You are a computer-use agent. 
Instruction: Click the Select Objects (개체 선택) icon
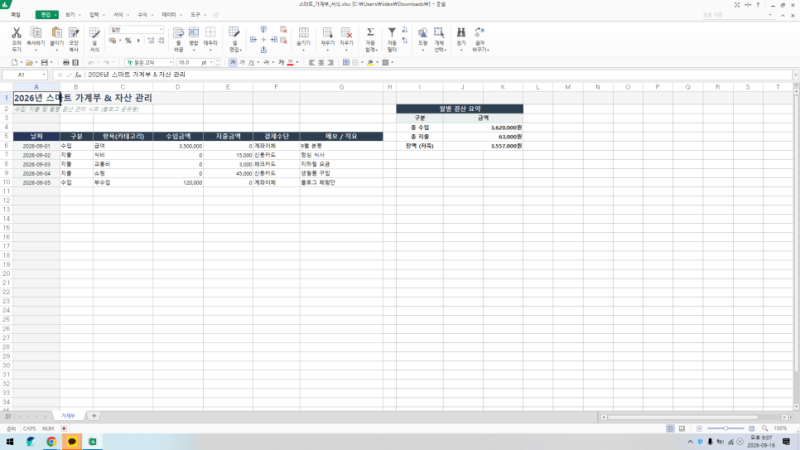[x=439, y=34]
